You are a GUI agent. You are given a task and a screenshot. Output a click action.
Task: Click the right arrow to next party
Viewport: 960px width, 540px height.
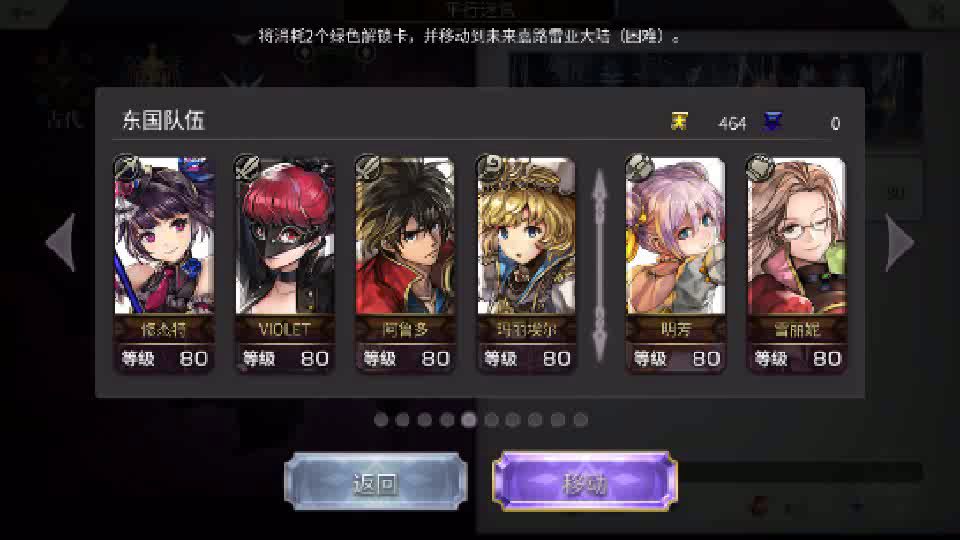(899, 242)
